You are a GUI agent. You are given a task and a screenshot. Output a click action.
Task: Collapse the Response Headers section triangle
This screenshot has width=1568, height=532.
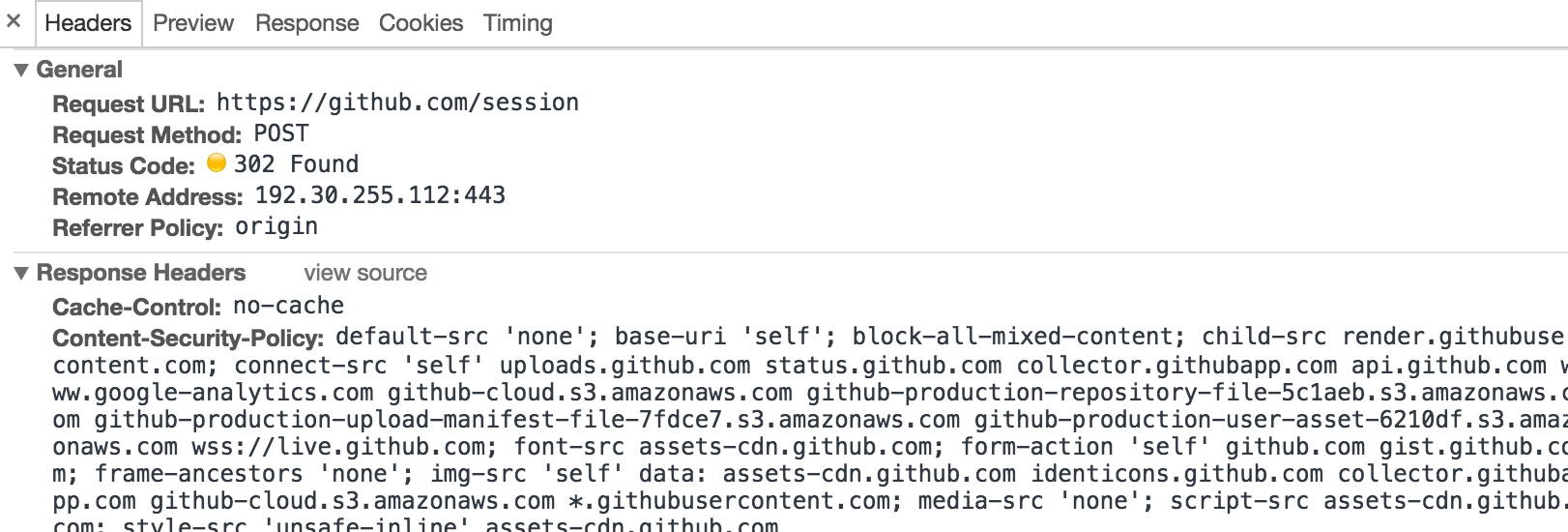pyautogui.click(x=21, y=274)
